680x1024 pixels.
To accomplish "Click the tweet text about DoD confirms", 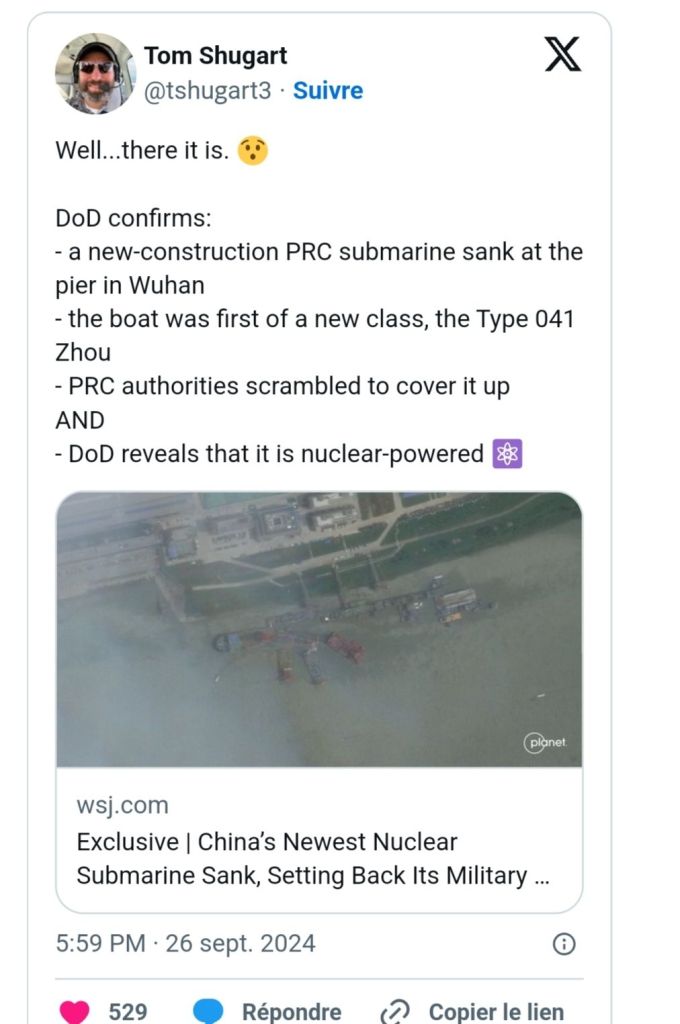I will click(x=319, y=336).
